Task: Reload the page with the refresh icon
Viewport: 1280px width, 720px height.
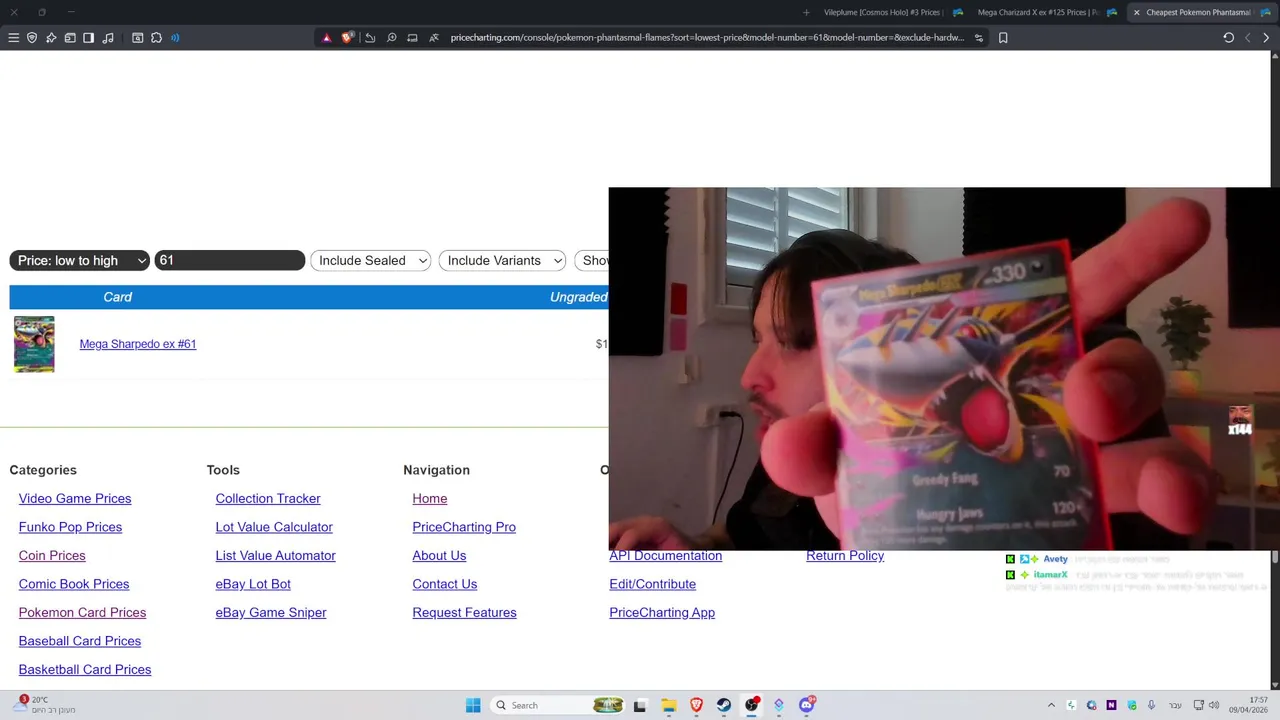Action: pyautogui.click(x=1228, y=38)
